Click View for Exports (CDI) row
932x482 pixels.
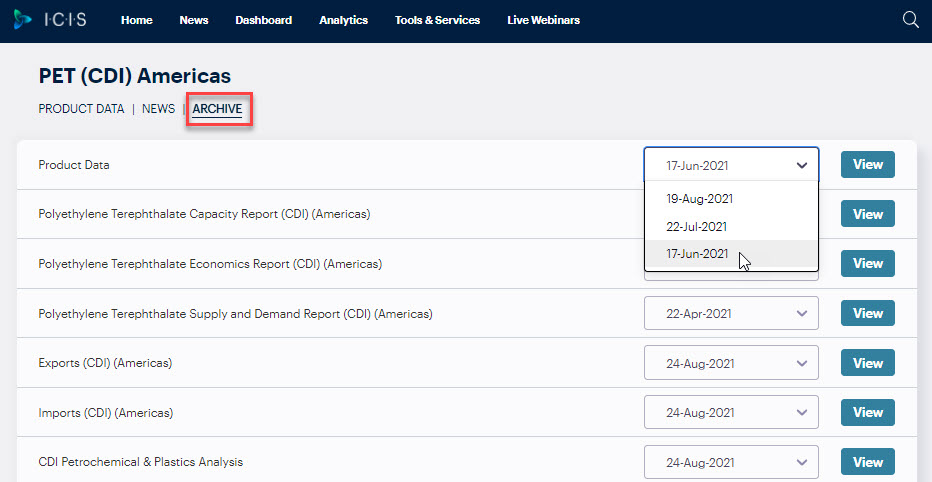point(867,363)
